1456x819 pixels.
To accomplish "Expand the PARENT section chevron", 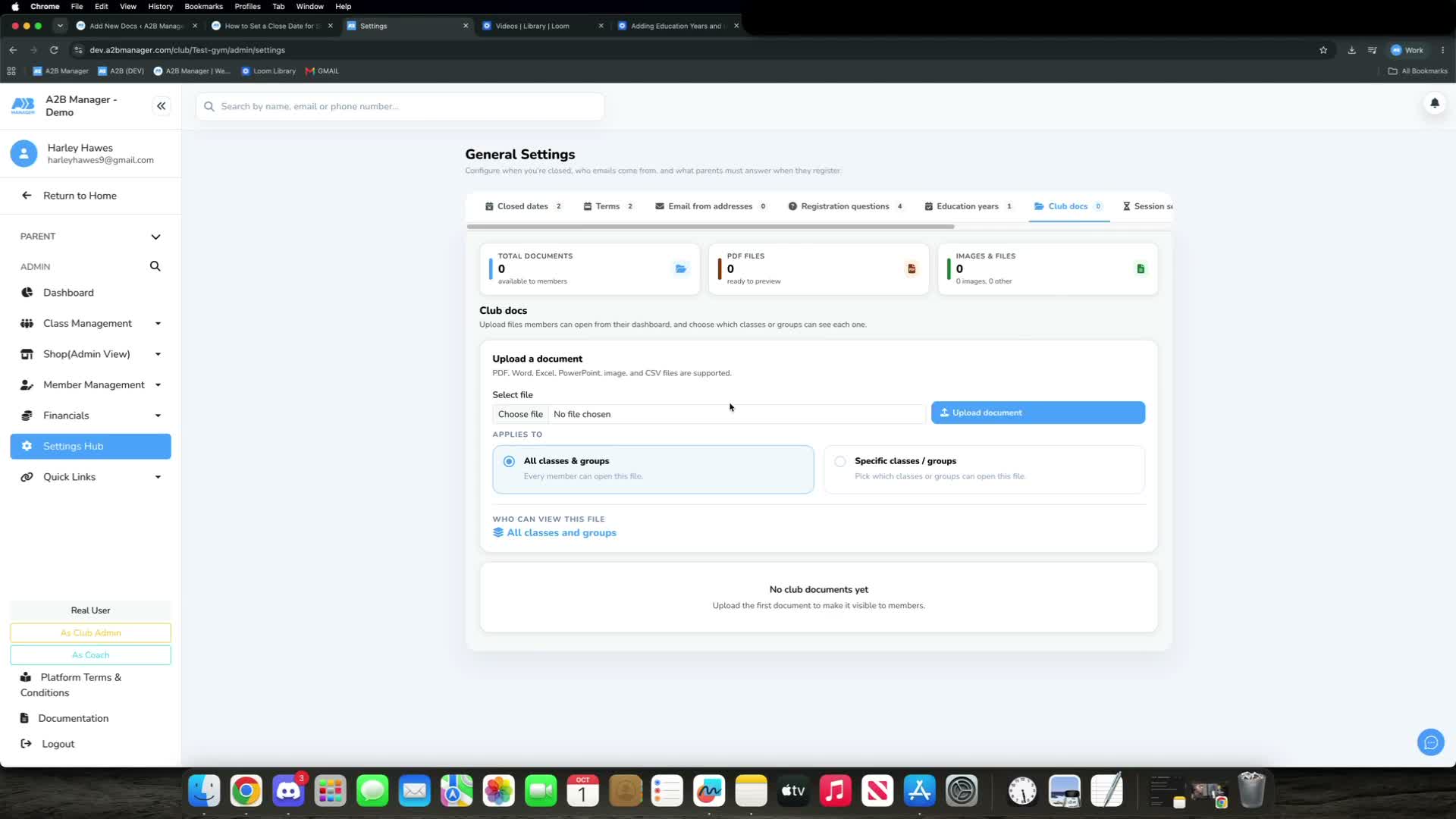I will (155, 237).
